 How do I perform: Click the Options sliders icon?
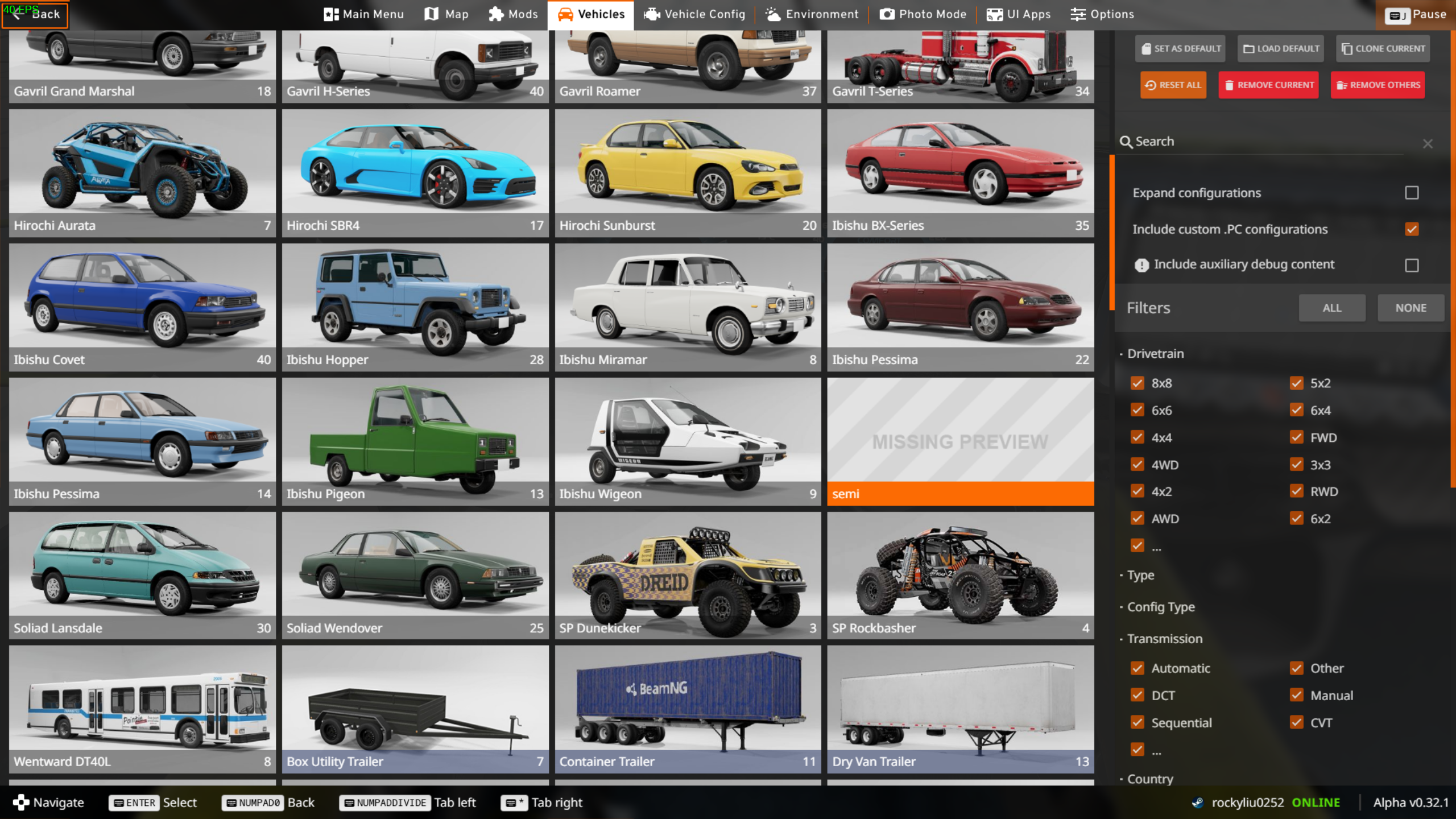tap(1078, 14)
